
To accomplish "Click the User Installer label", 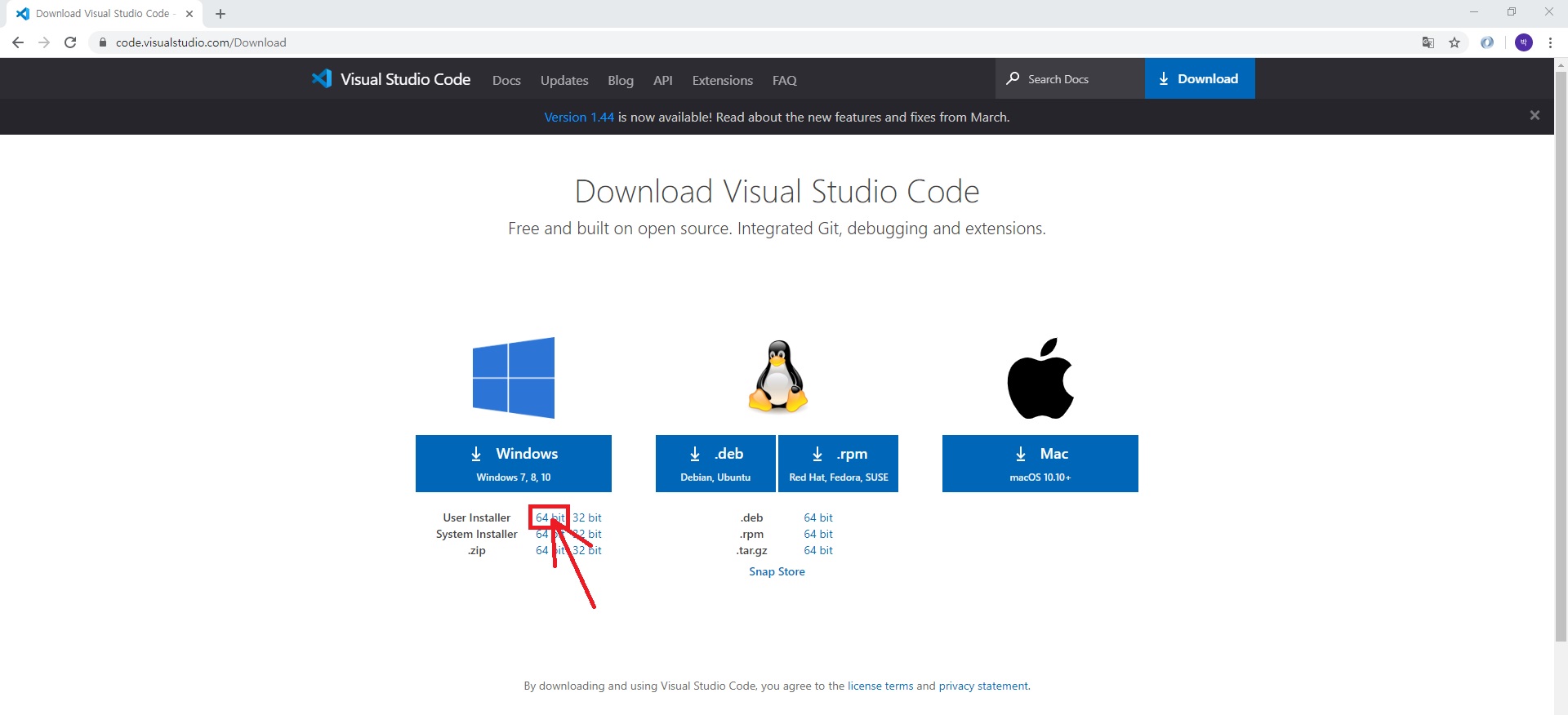I will pyautogui.click(x=477, y=517).
